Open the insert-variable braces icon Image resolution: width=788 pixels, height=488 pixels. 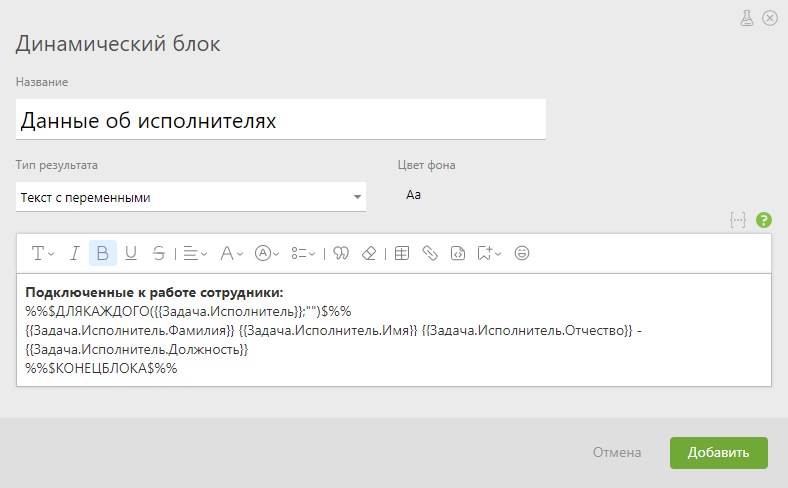pos(738,220)
